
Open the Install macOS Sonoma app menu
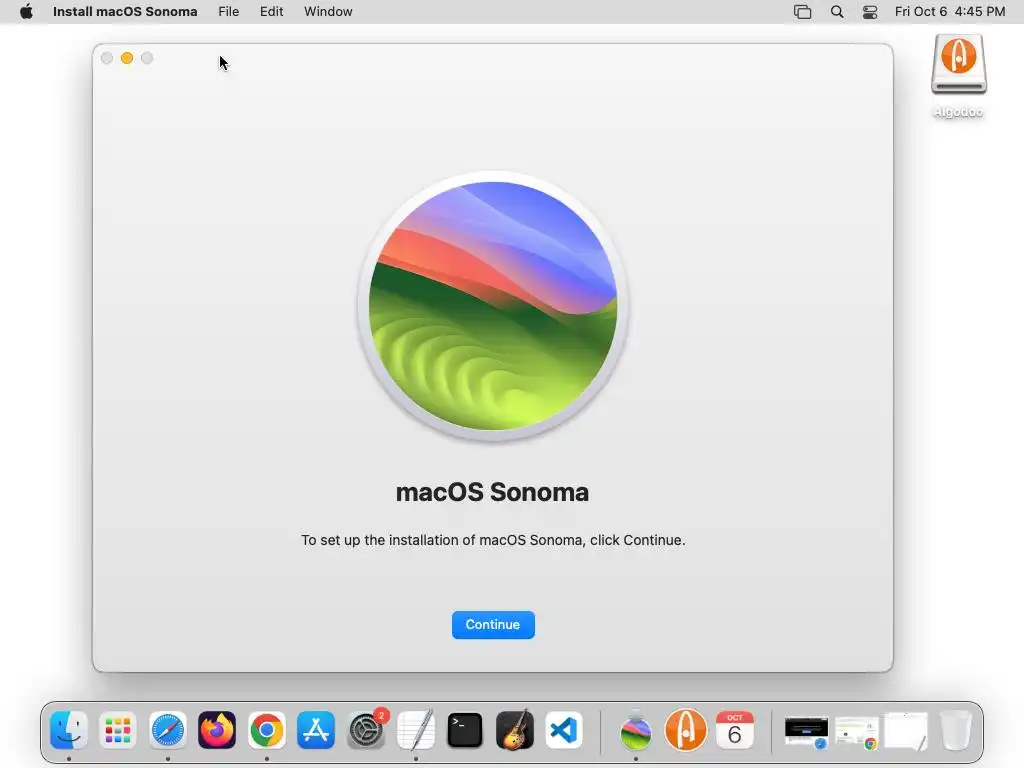click(x=125, y=12)
